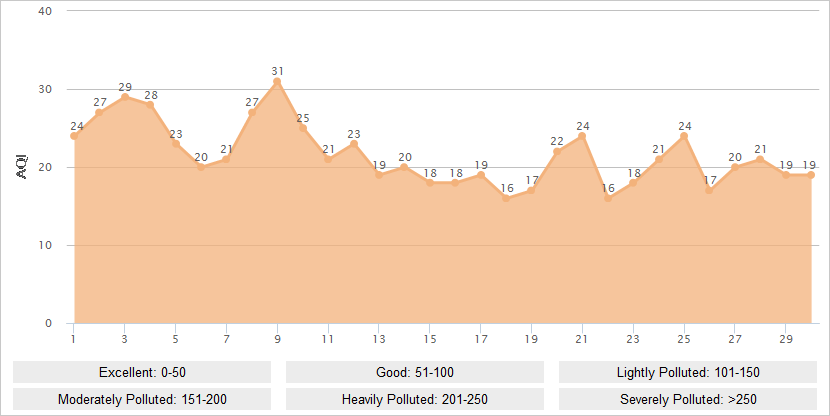Viewport: 830px width, 416px height.
Task: Click the 'Lightly Polluted: 101-150' legend box
Action: (688, 372)
